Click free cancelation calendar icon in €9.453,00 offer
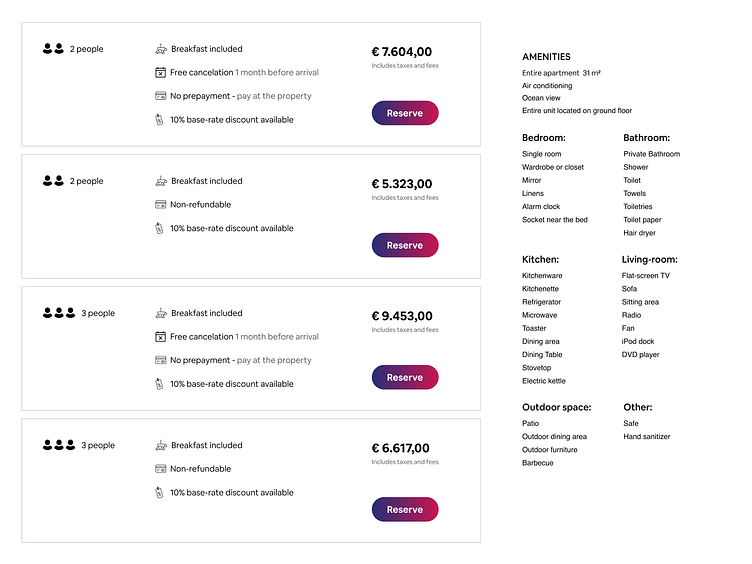Screen dimensions: 752x564 (160, 337)
